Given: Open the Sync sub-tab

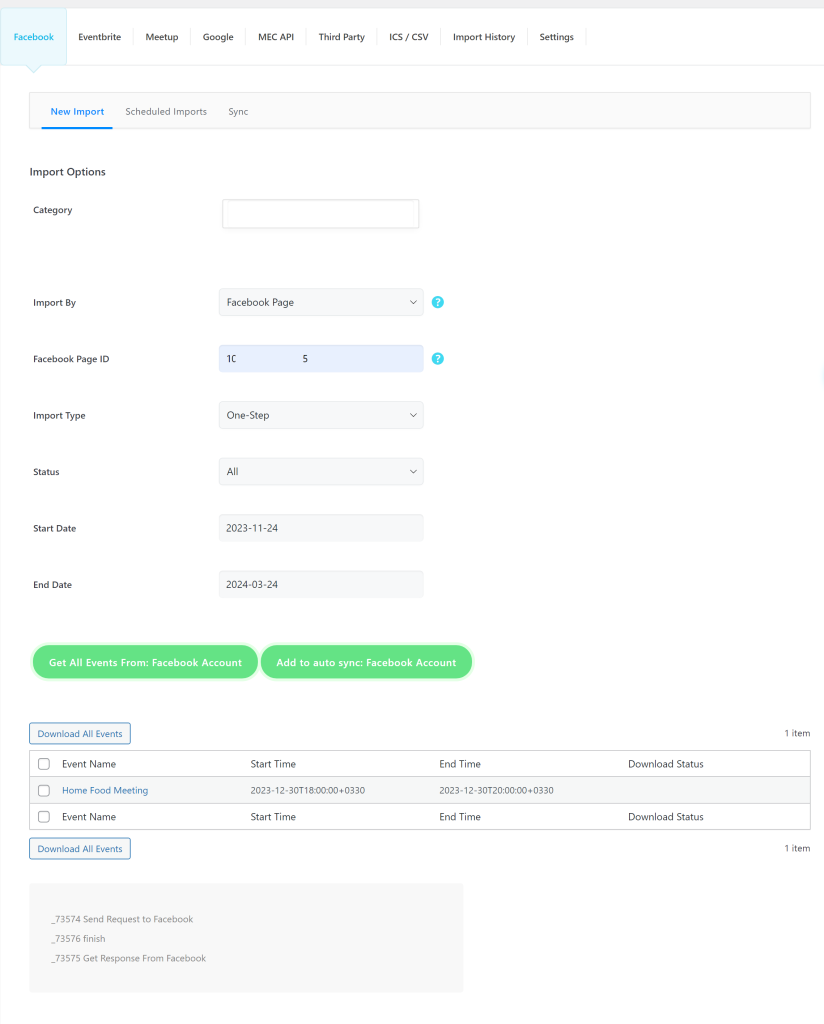Looking at the screenshot, I should coord(238,111).
